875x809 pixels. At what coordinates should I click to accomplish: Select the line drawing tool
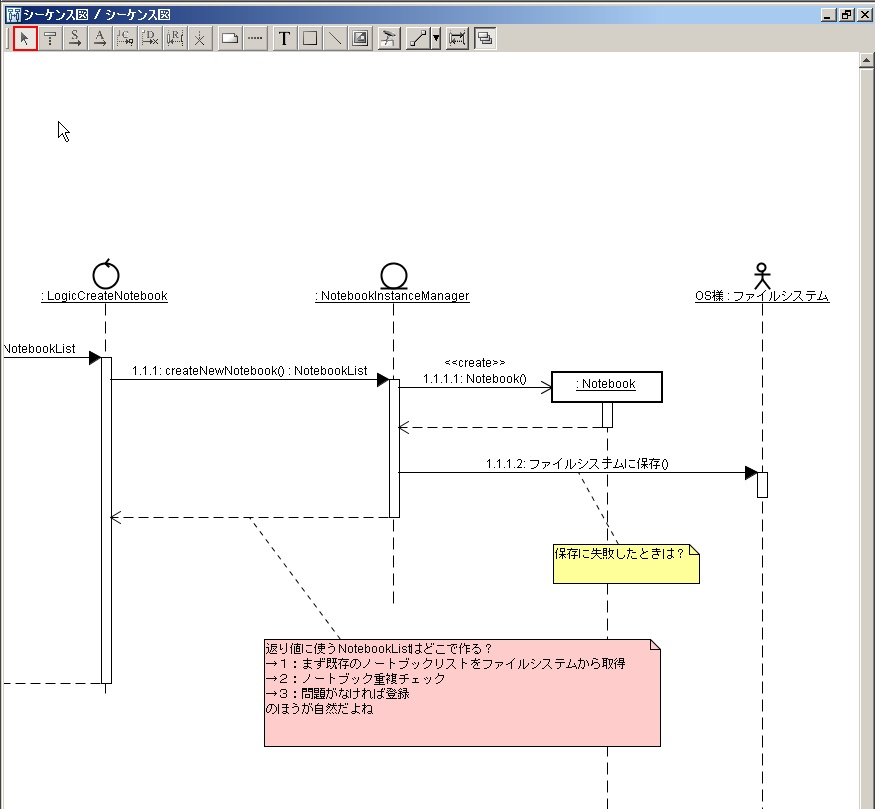tap(335, 38)
